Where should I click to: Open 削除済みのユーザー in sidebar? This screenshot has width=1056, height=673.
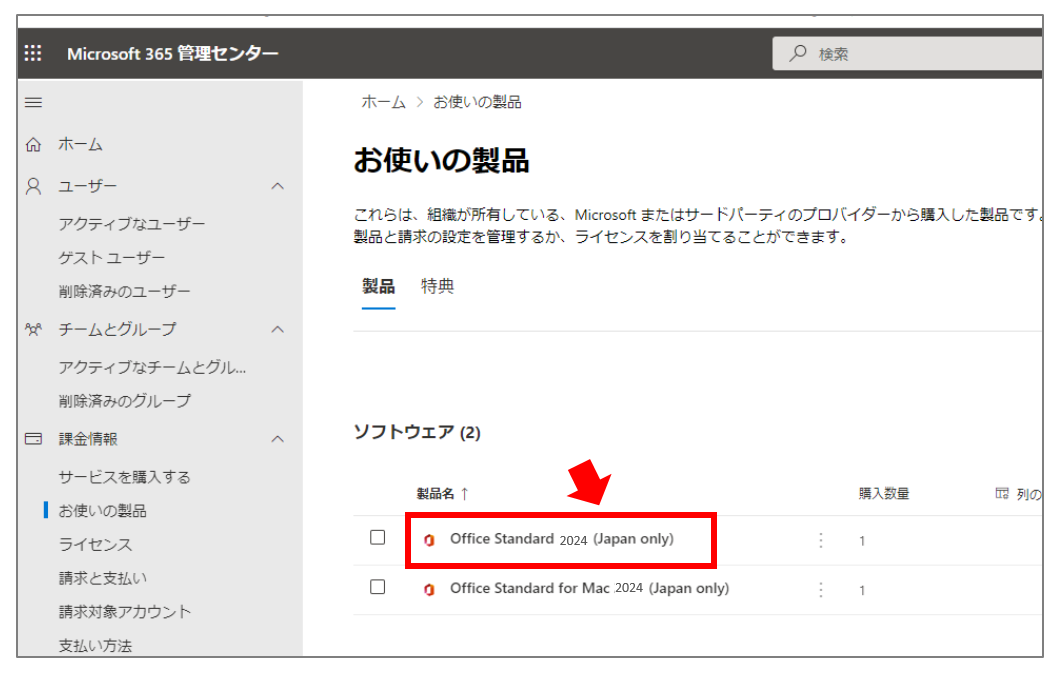click(125, 292)
